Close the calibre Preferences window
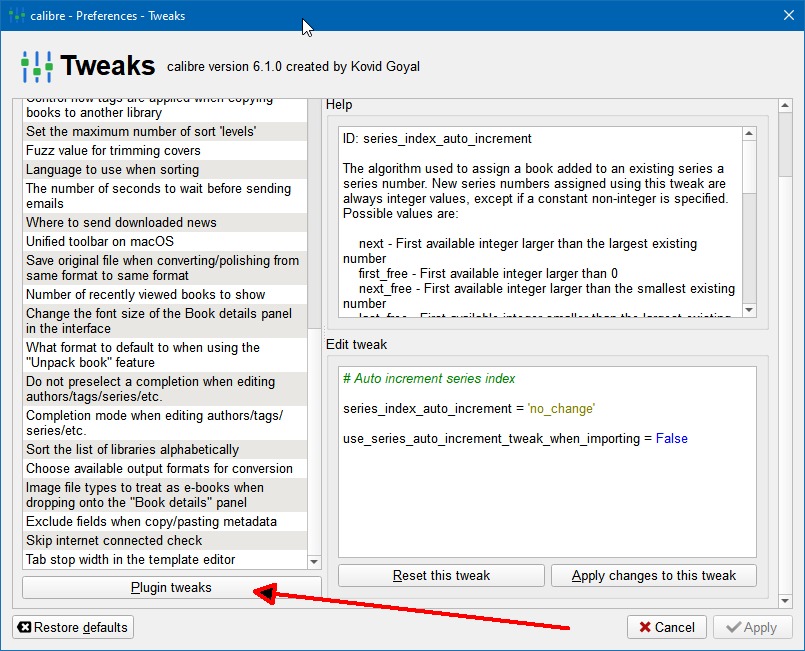The width and height of the screenshot is (805, 651). [789, 15]
